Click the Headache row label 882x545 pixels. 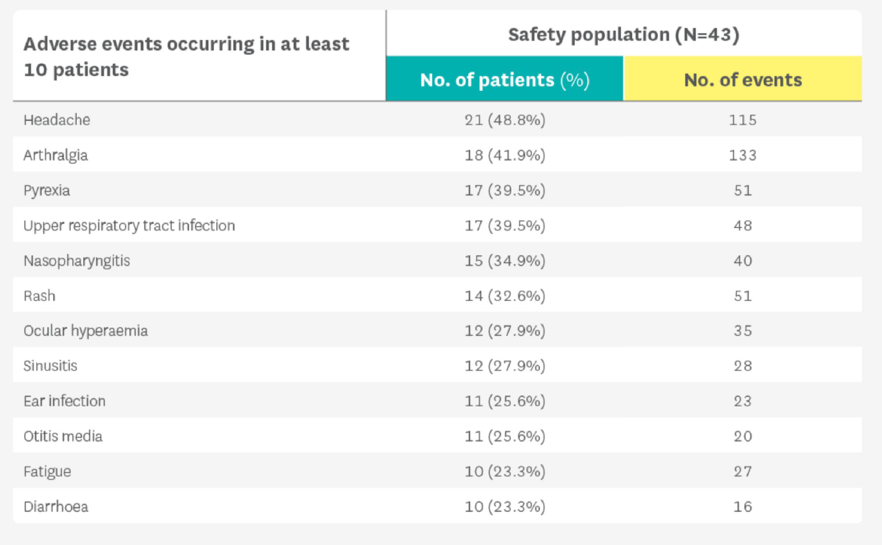coord(57,120)
